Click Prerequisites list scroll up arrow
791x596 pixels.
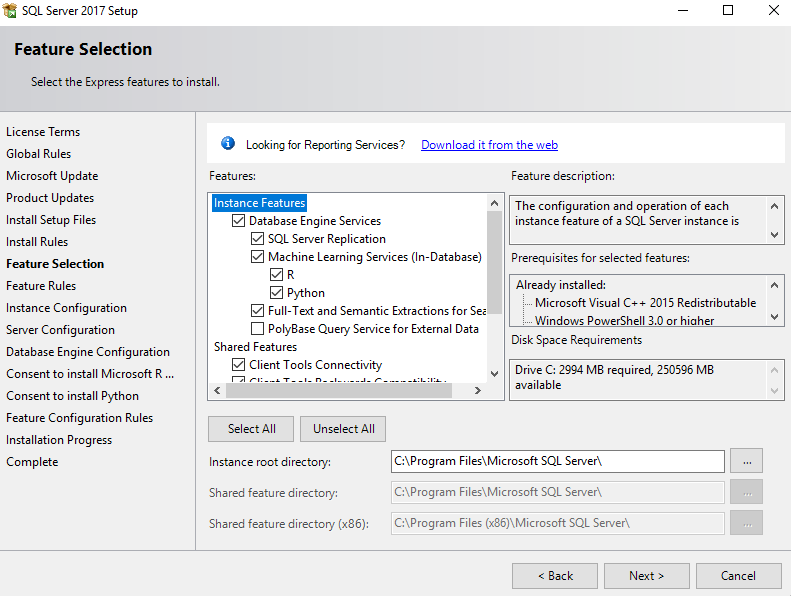click(774, 285)
